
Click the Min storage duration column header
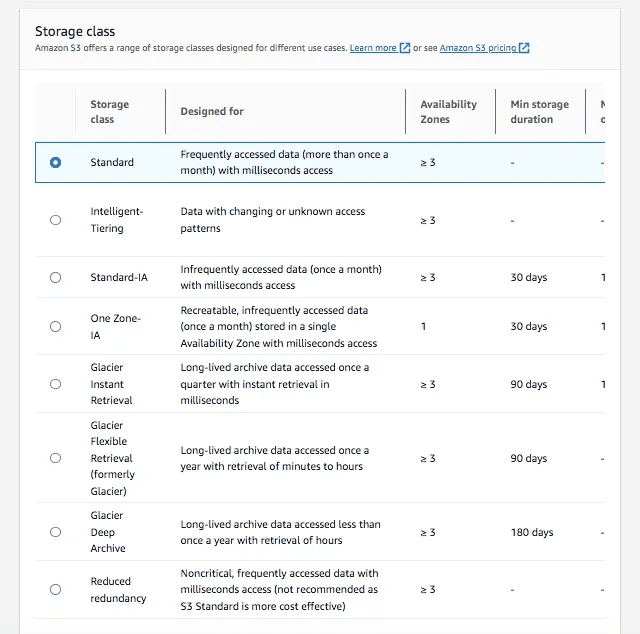pyautogui.click(x=539, y=111)
